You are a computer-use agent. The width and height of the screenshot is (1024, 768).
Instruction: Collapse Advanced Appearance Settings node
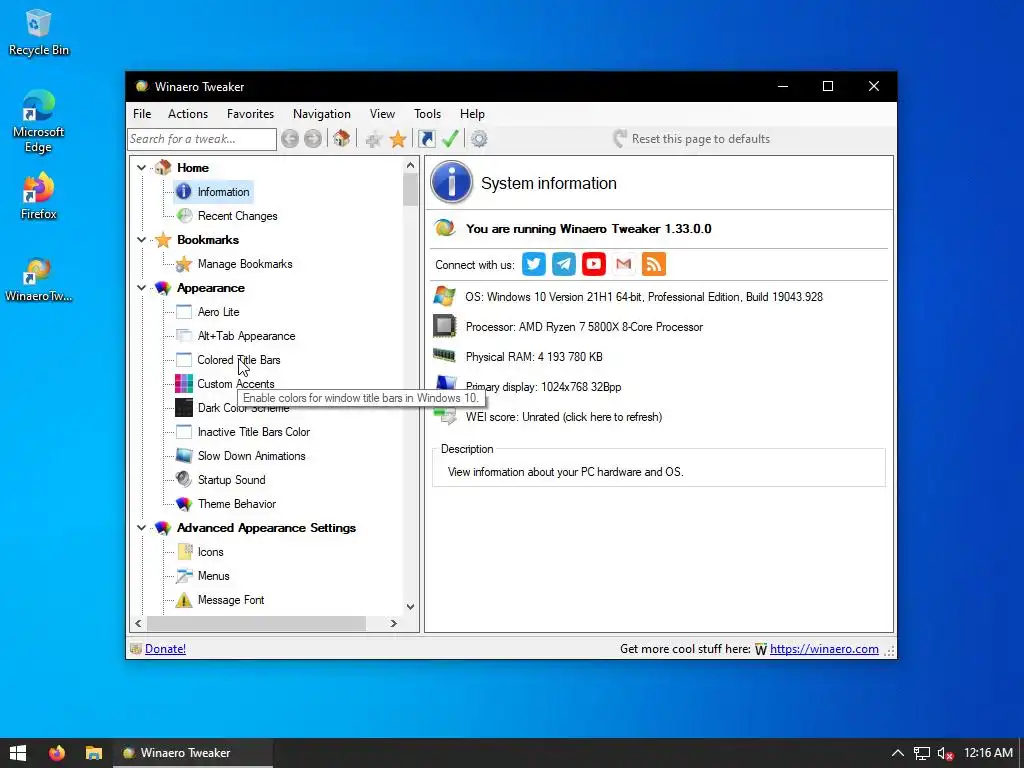[x=141, y=528]
